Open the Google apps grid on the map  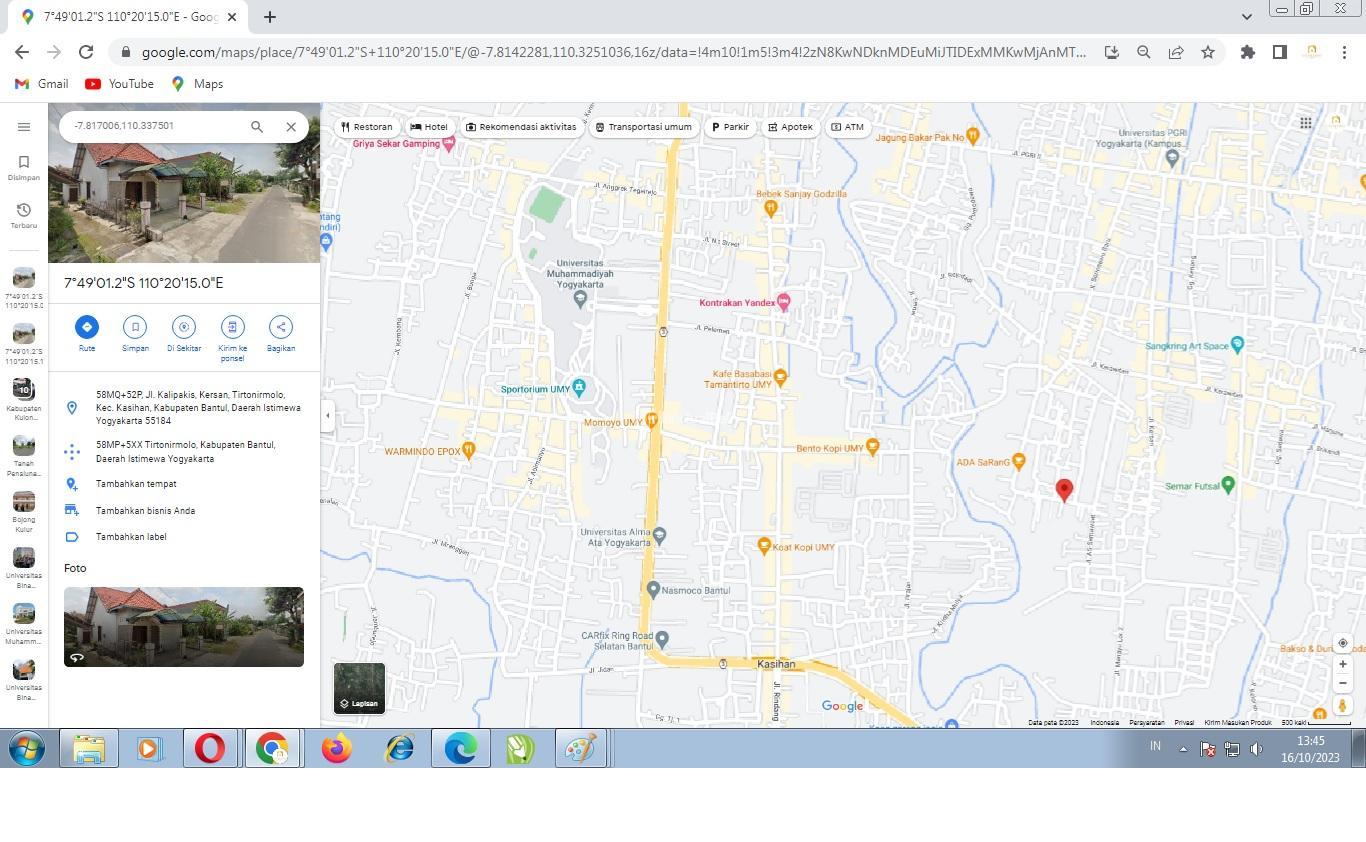(1306, 123)
